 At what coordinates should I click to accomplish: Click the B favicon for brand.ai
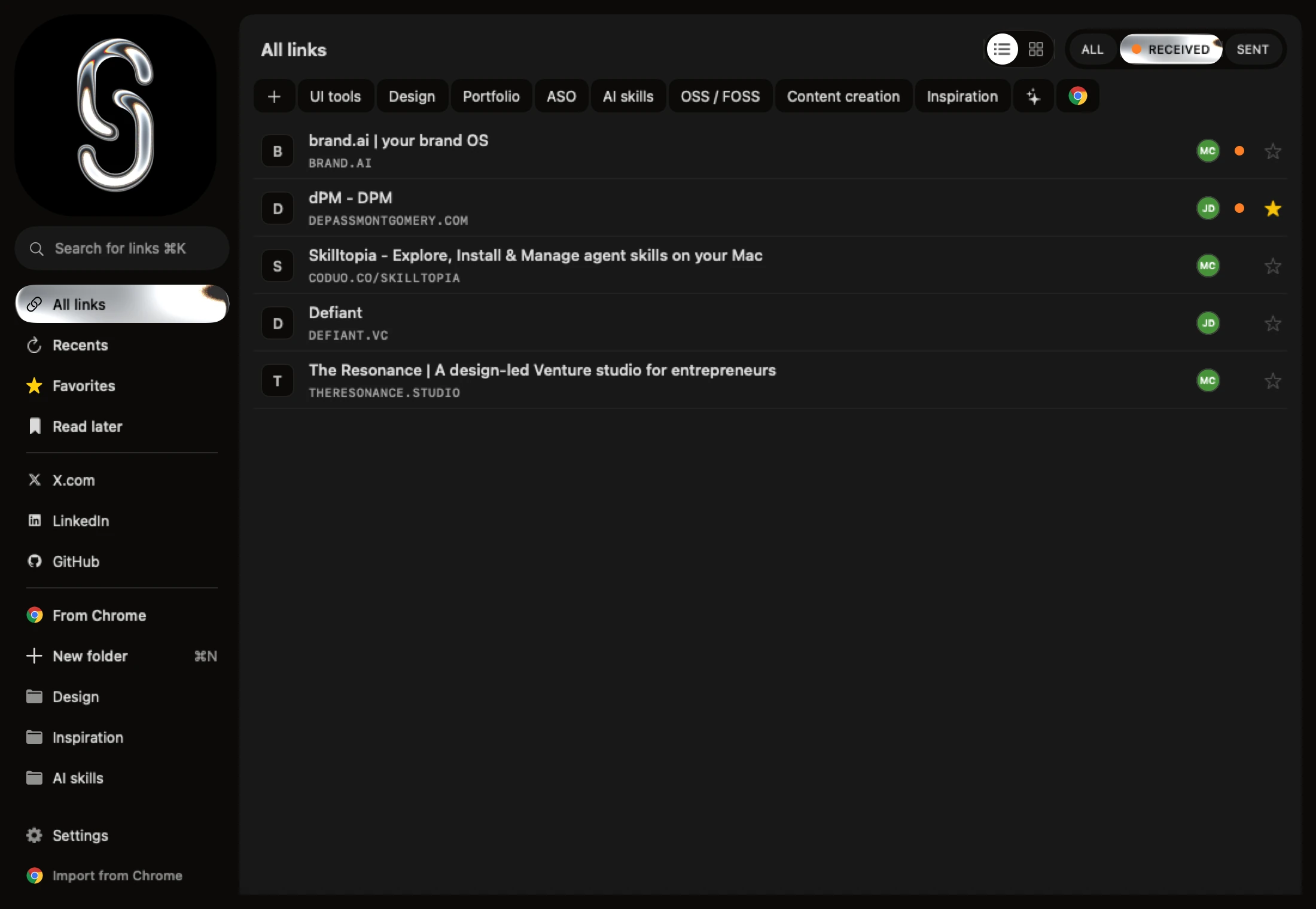278,151
